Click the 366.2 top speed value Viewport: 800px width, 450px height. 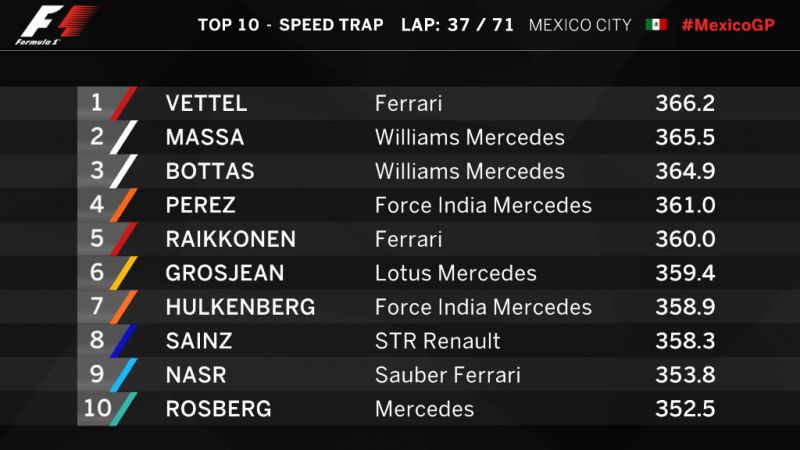(685, 104)
